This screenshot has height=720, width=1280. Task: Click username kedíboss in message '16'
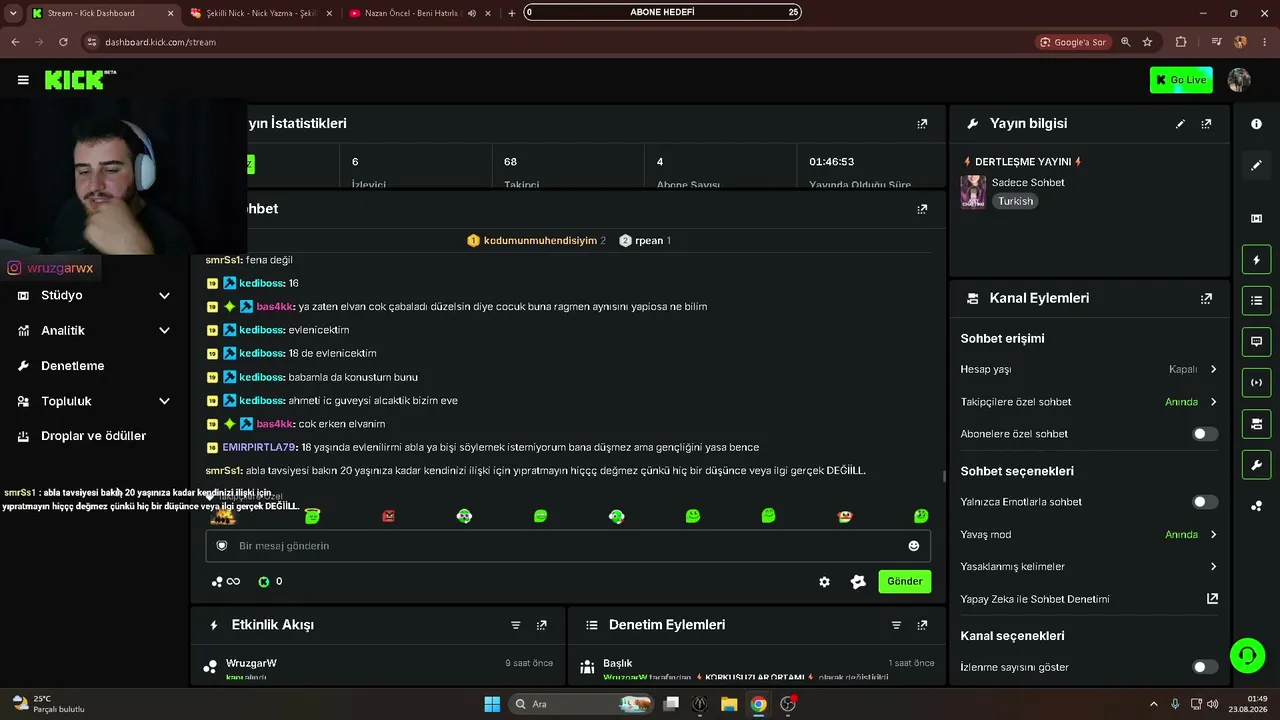pyautogui.click(x=261, y=284)
